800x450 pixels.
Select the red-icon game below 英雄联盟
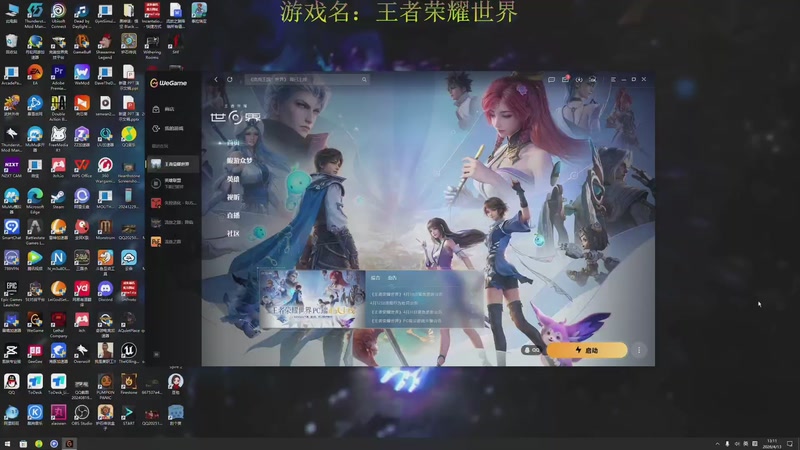[x=172, y=203]
